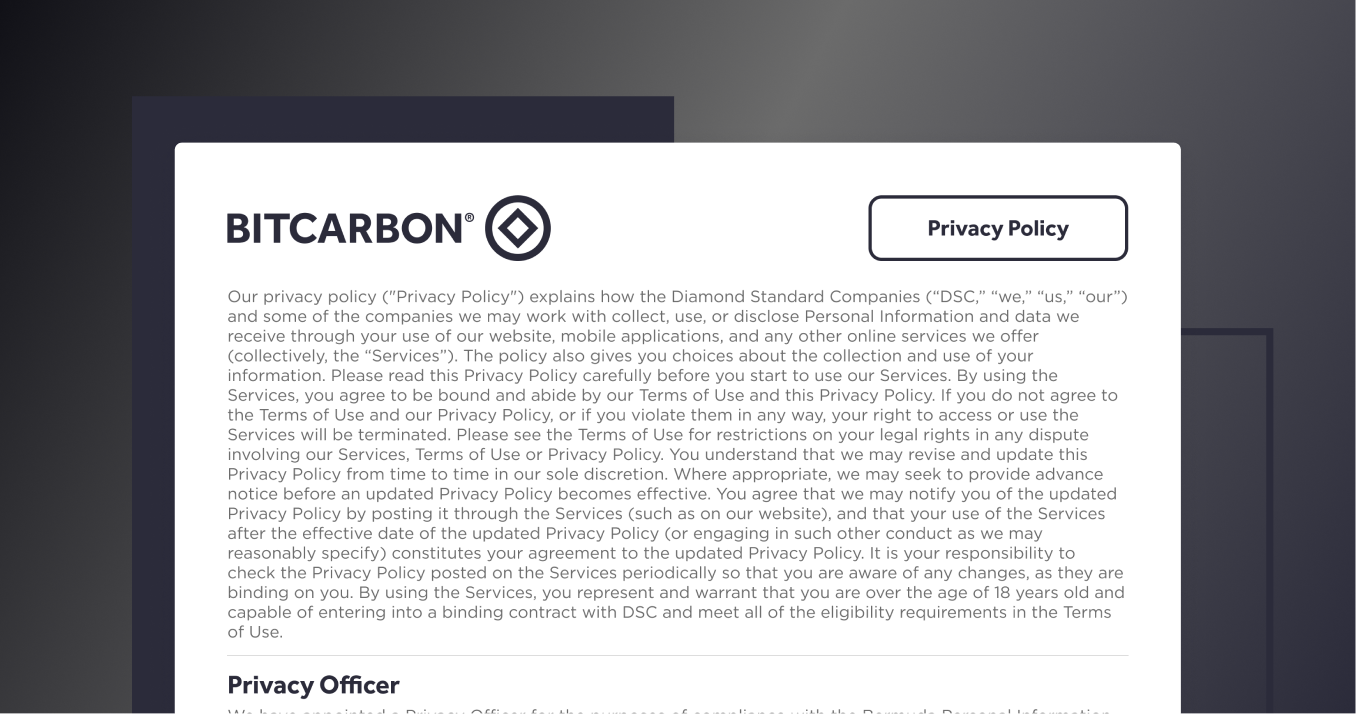Image resolution: width=1356 pixels, height=714 pixels.
Task: Select the Privacy Officer section heading
Action: point(313,685)
